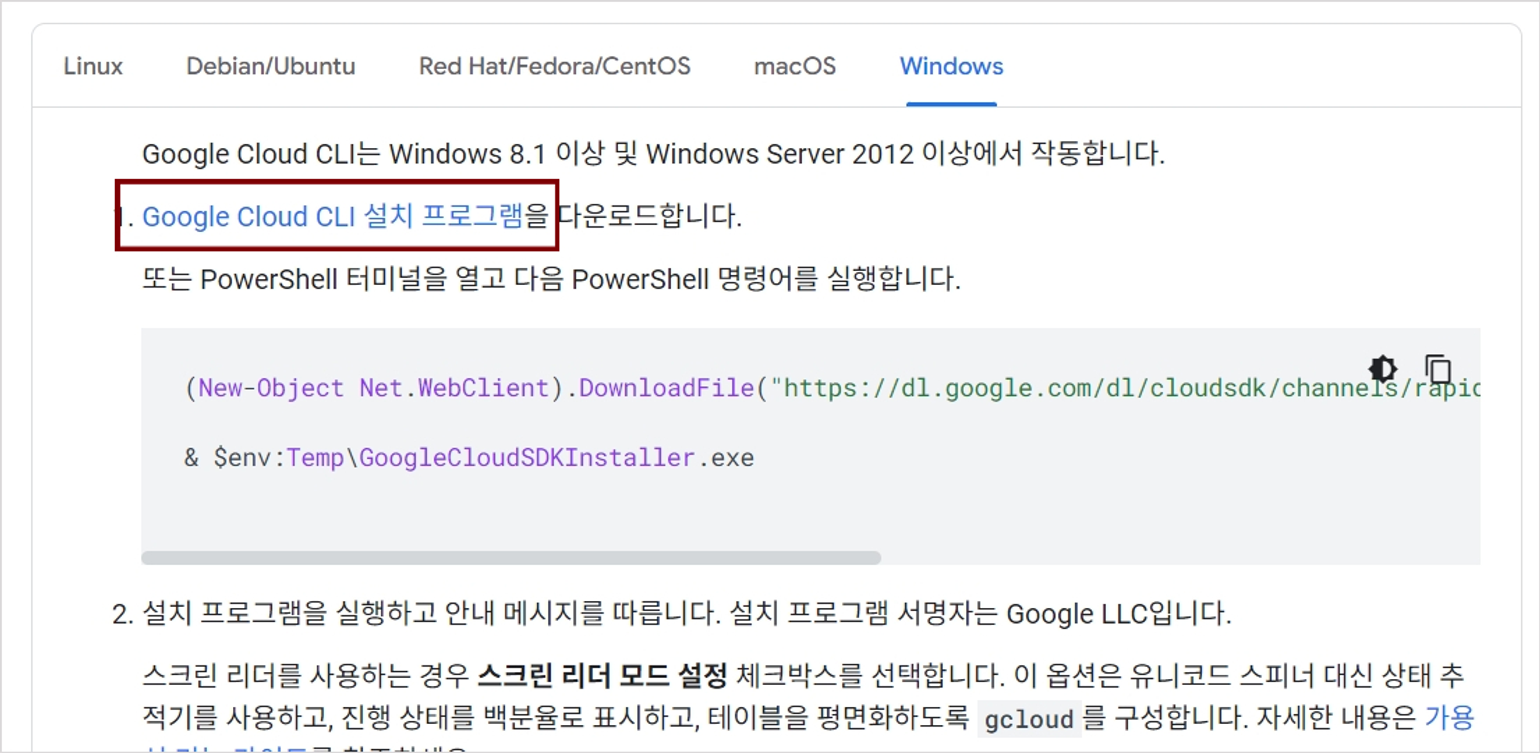Click the inline gcloud code word
1540x753 pixels.
(x=1029, y=719)
